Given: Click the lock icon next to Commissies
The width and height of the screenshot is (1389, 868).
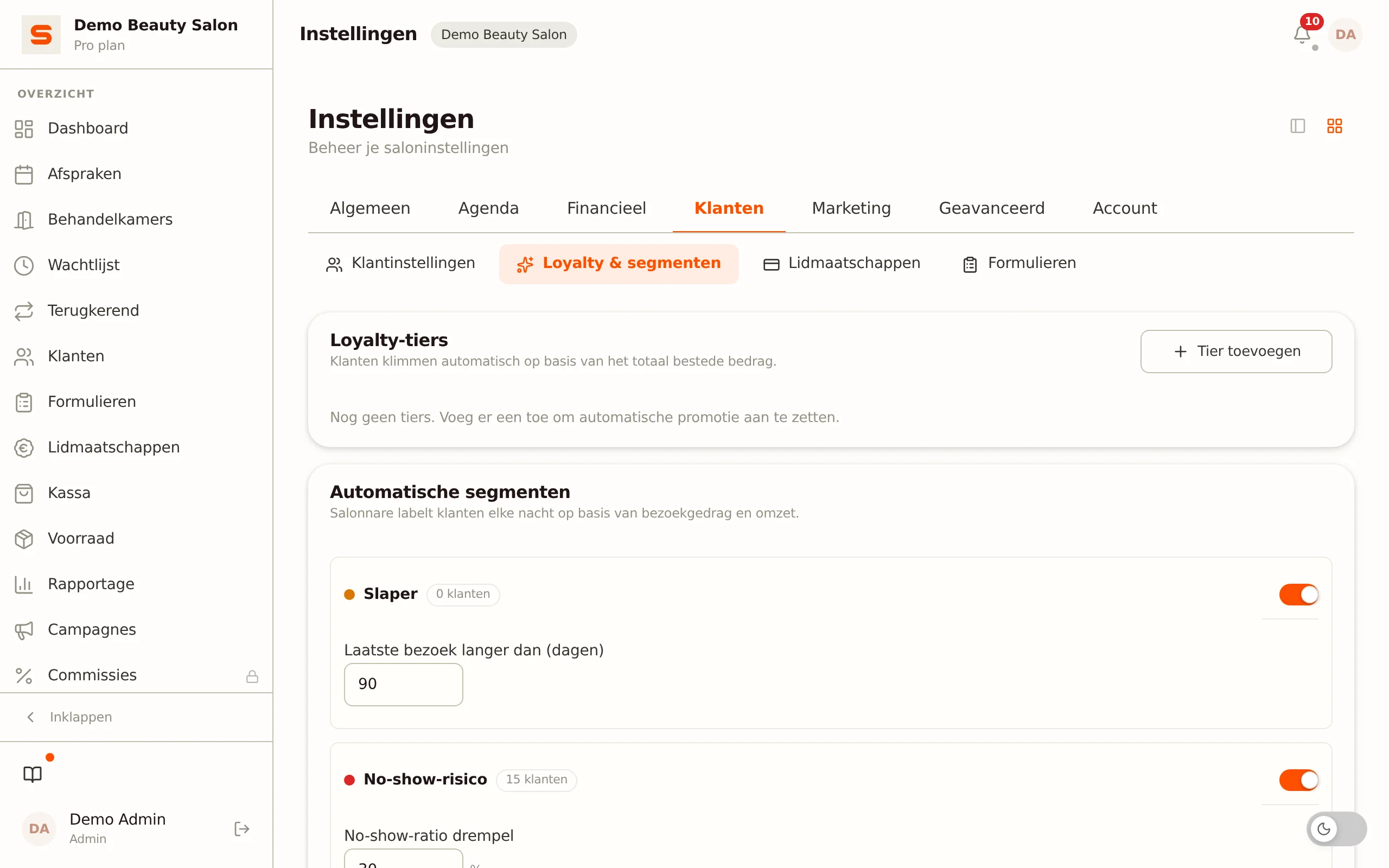Looking at the screenshot, I should pos(252,676).
